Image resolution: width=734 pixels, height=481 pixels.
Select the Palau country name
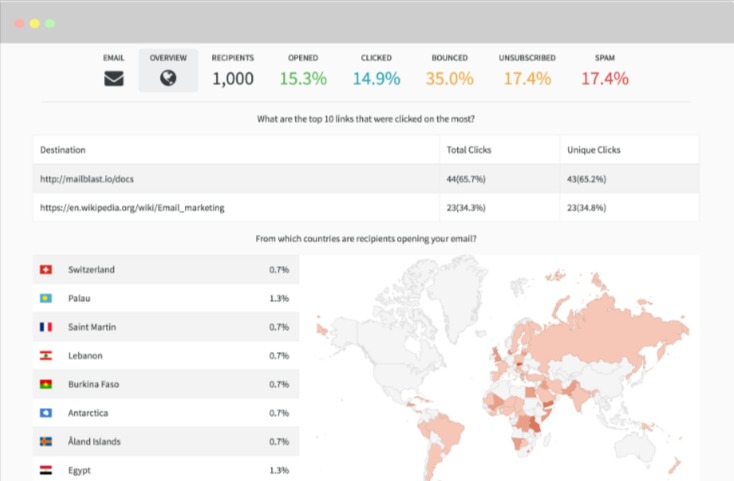(79, 298)
